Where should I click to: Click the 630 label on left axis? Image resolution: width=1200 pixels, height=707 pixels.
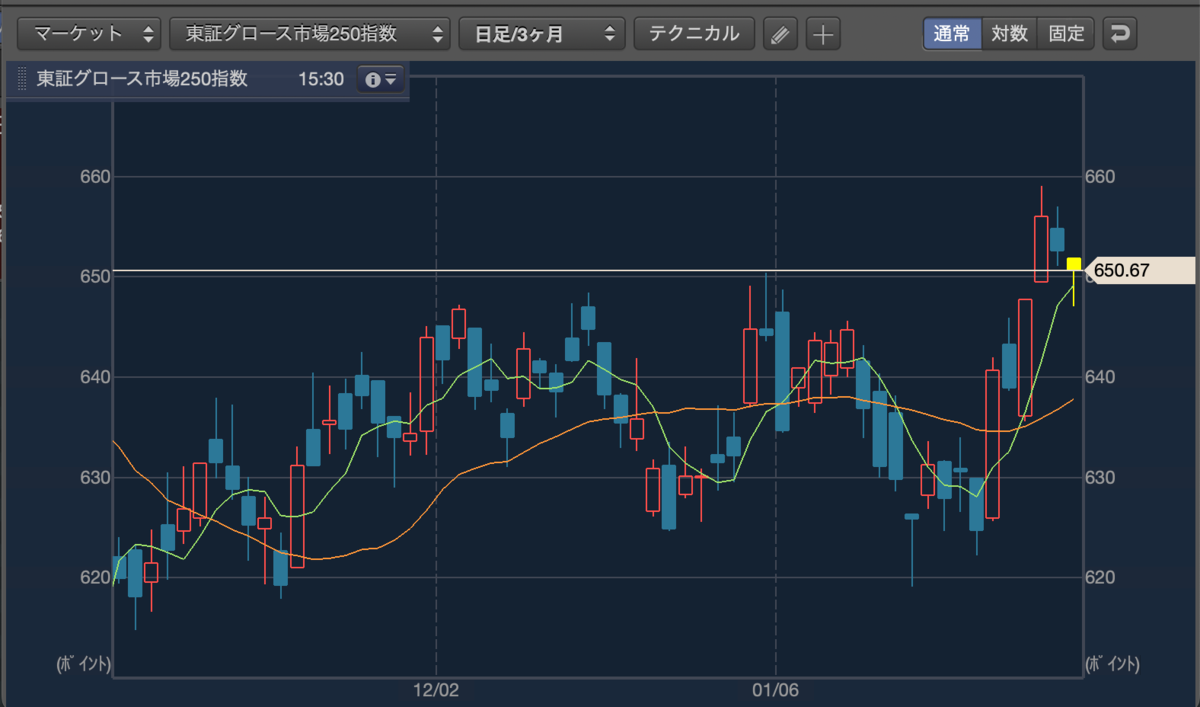coord(95,478)
